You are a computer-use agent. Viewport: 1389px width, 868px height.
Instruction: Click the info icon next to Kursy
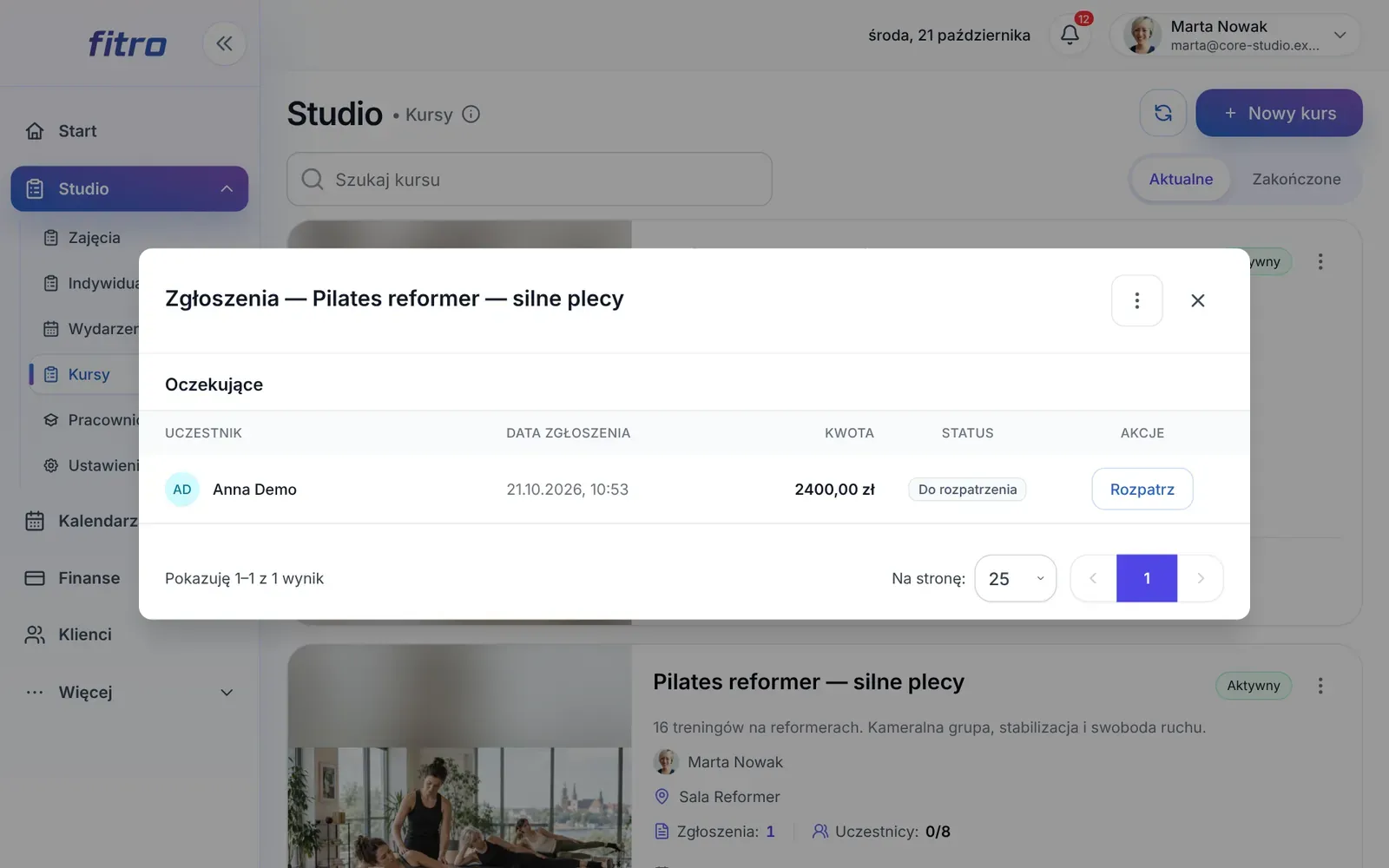pos(471,114)
